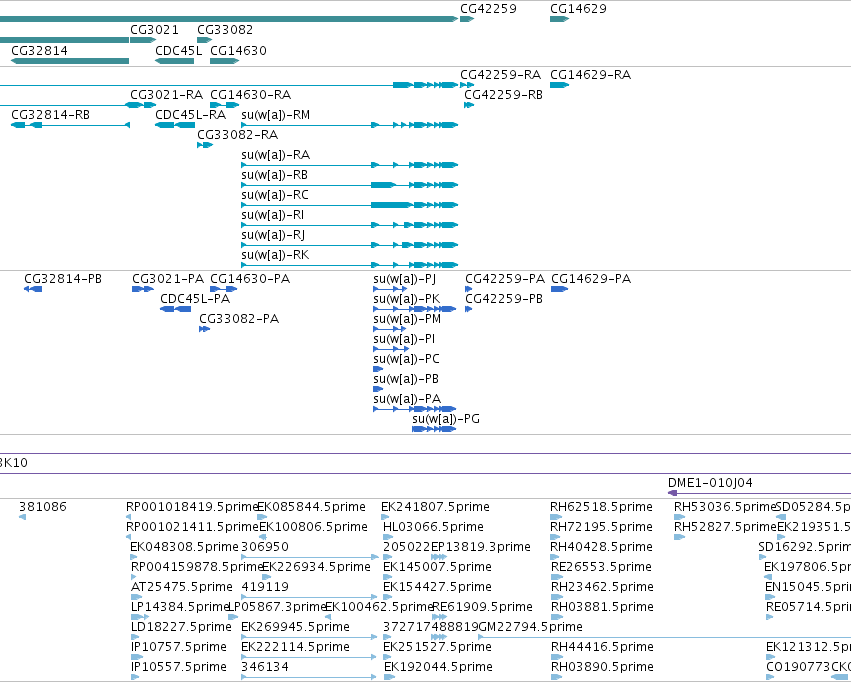
Task: Select the RH44416.5prime EST label
Action: [602, 647]
